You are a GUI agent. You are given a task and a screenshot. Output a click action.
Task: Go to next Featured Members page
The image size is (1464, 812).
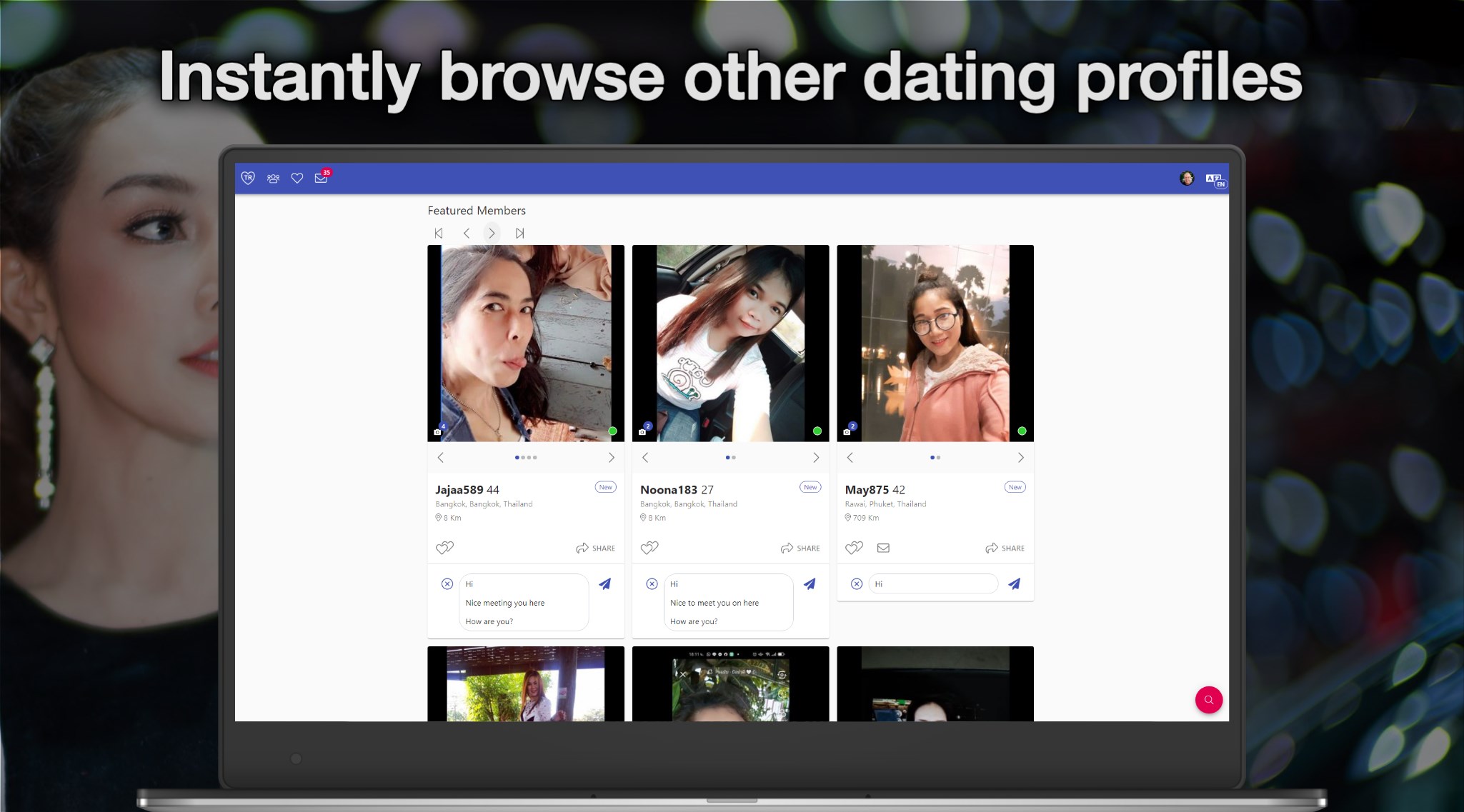pos(492,233)
